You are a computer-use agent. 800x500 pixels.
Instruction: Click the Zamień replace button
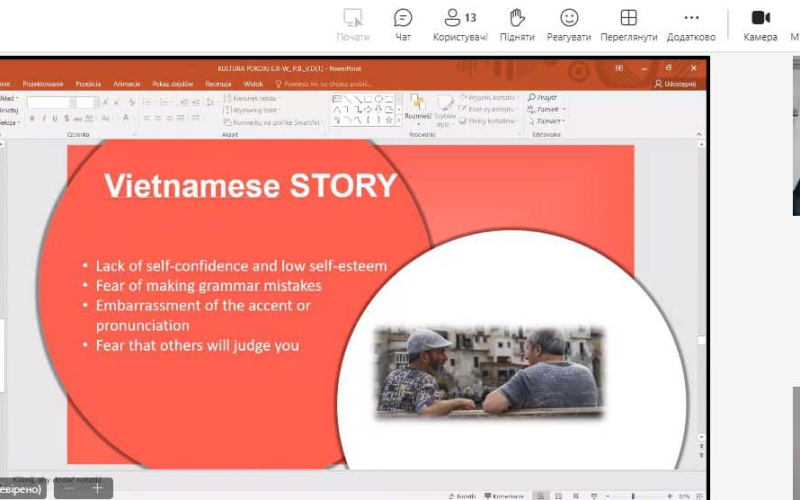pos(546,109)
